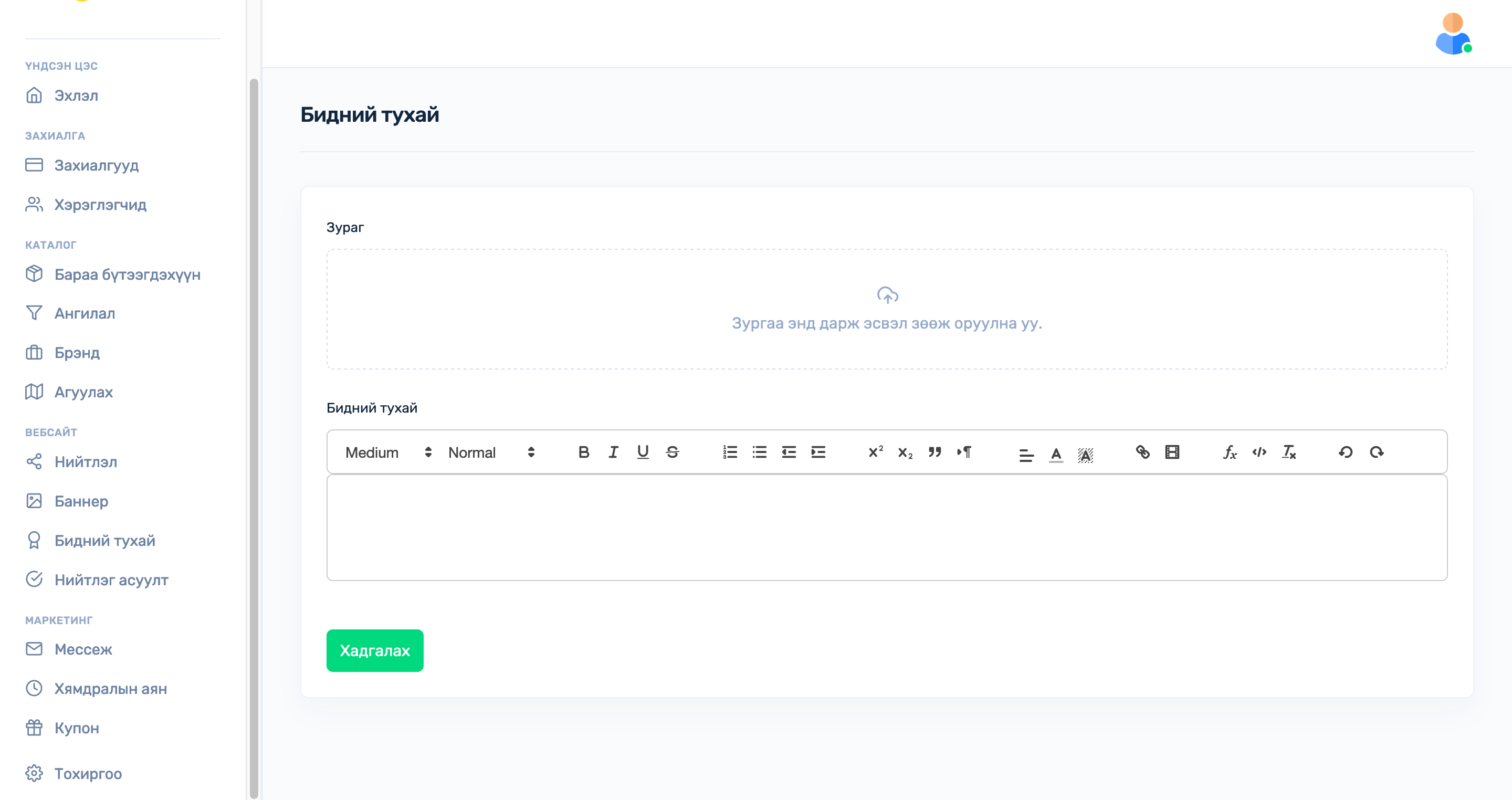Toggle italic formatting

(613, 452)
